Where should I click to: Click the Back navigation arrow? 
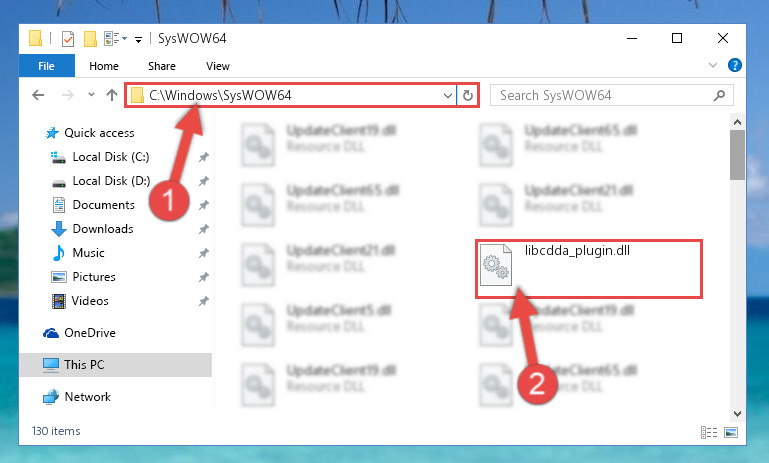tap(38, 95)
